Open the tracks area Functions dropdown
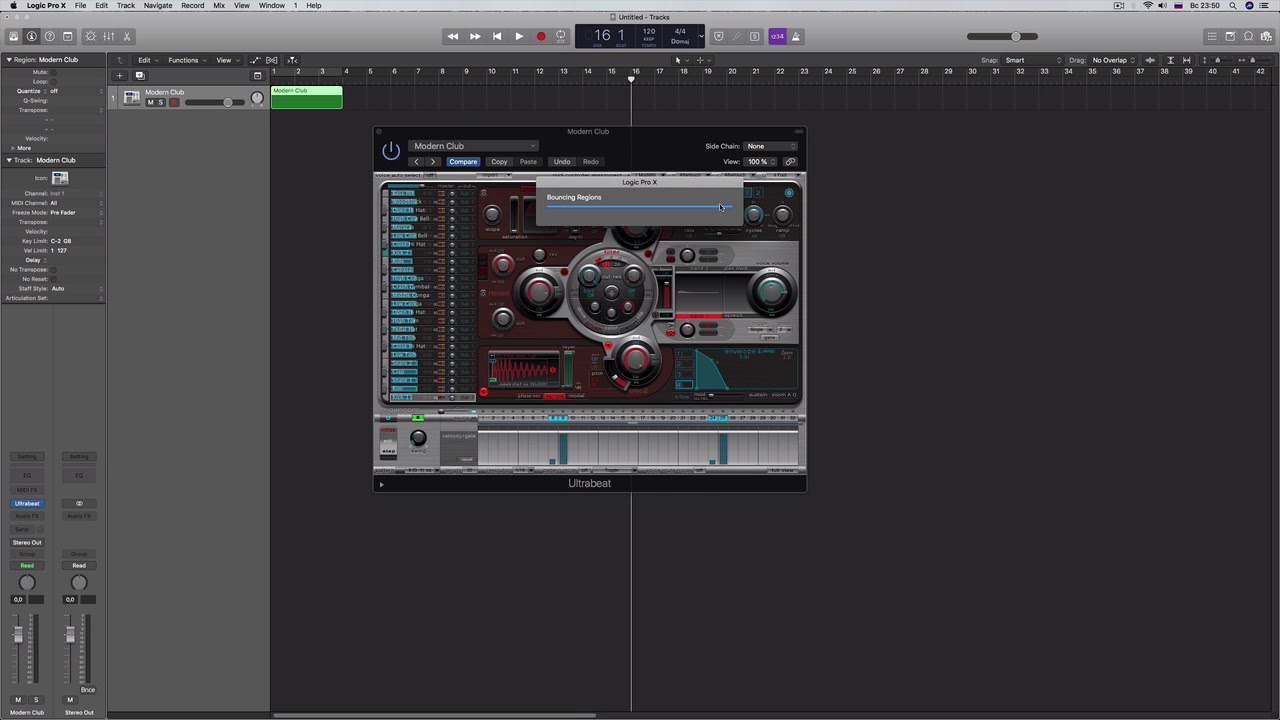 click(186, 60)
